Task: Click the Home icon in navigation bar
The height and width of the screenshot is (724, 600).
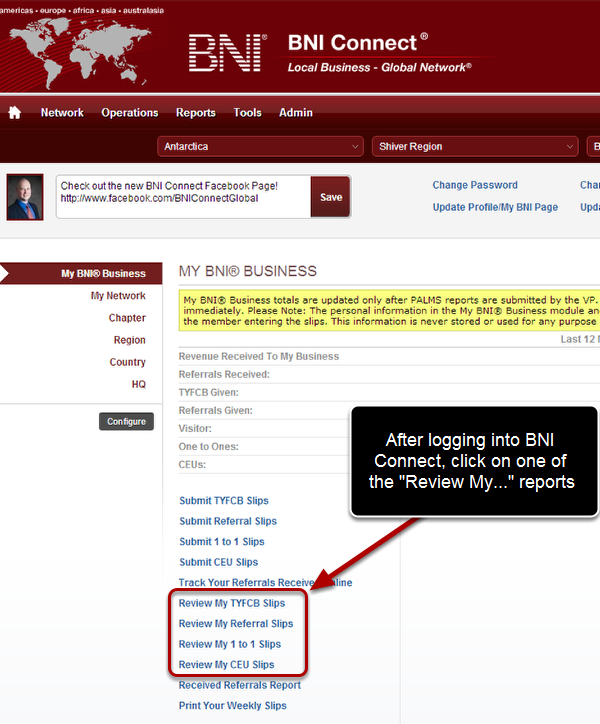Action: (x=14, y=113)
